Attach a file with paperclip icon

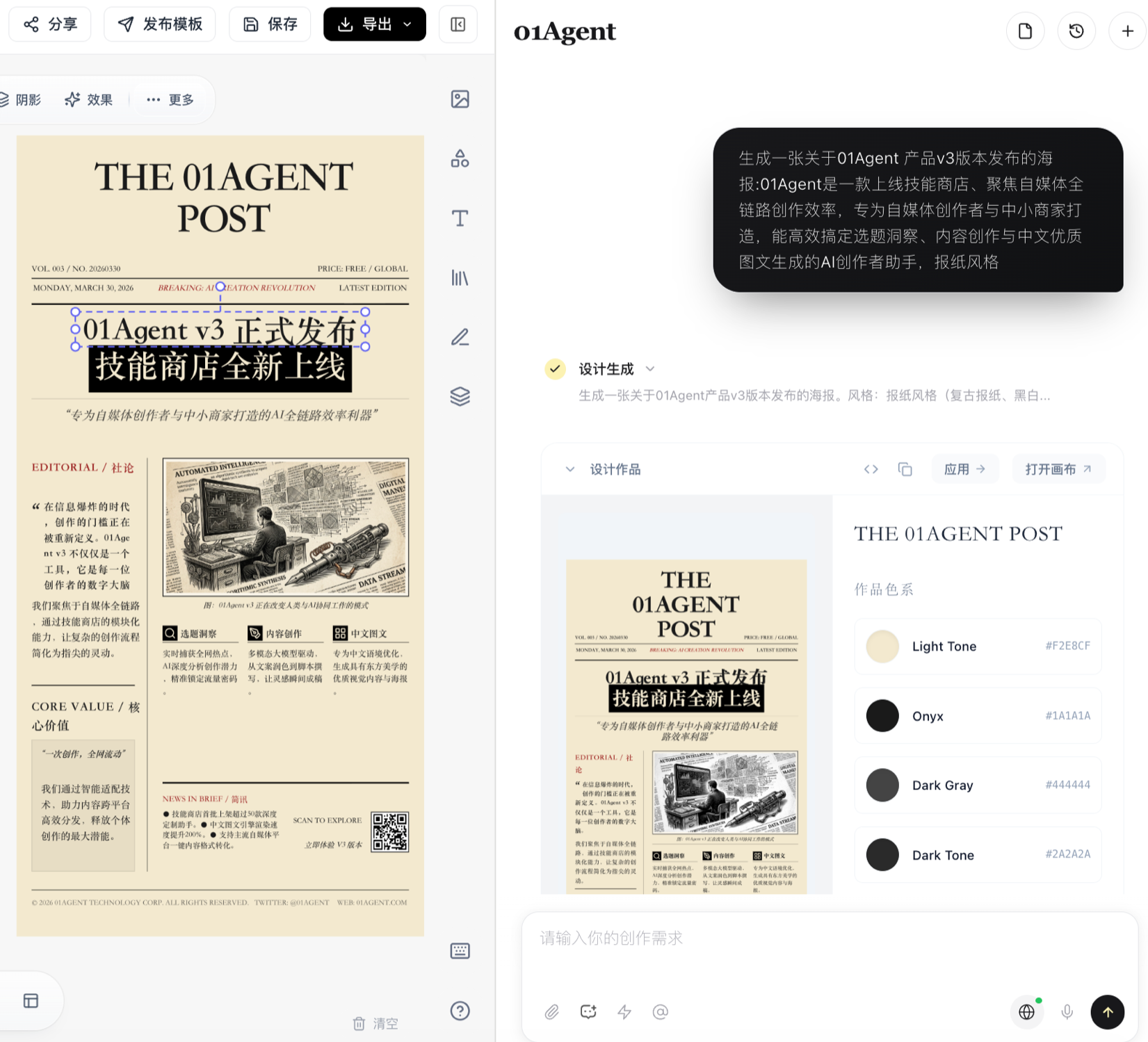[x=552, y=1012]
